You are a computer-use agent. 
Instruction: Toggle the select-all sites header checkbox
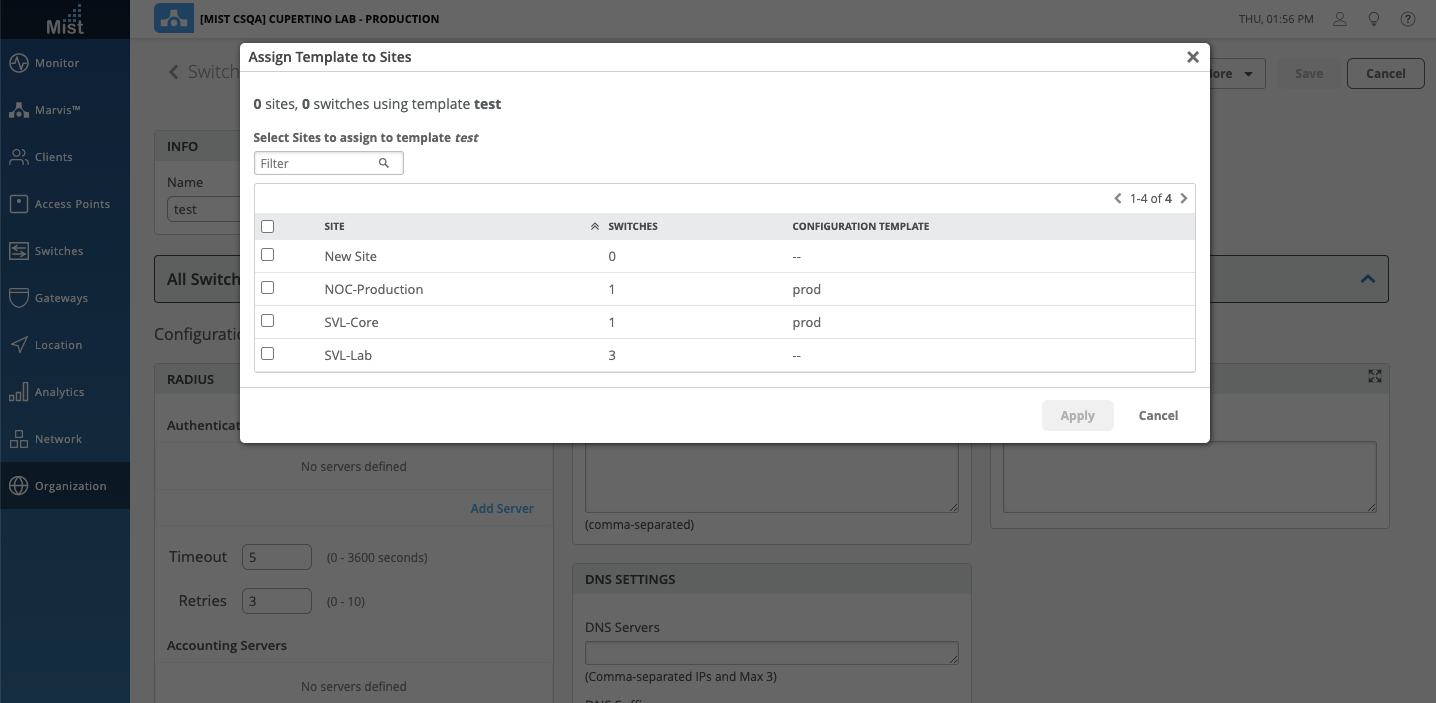267,227
